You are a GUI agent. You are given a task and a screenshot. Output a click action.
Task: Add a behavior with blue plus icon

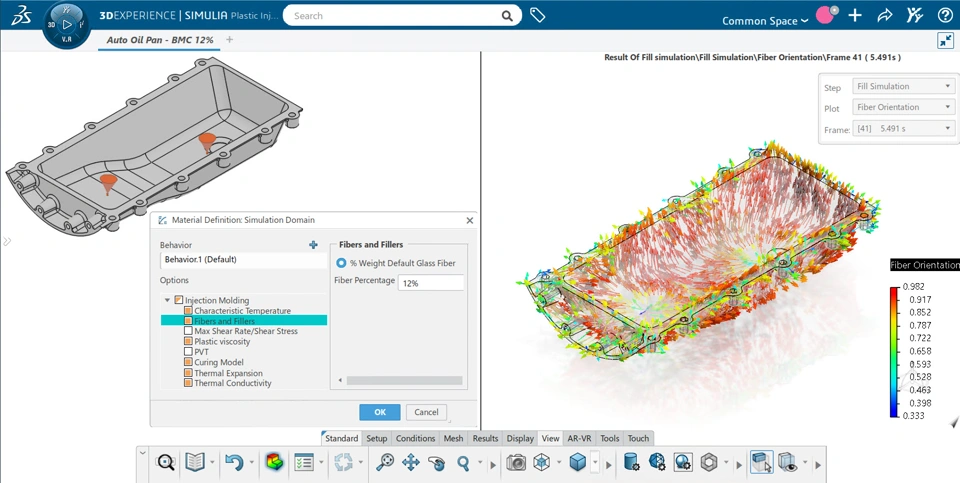pyautogui.click(x=313, y=245)
